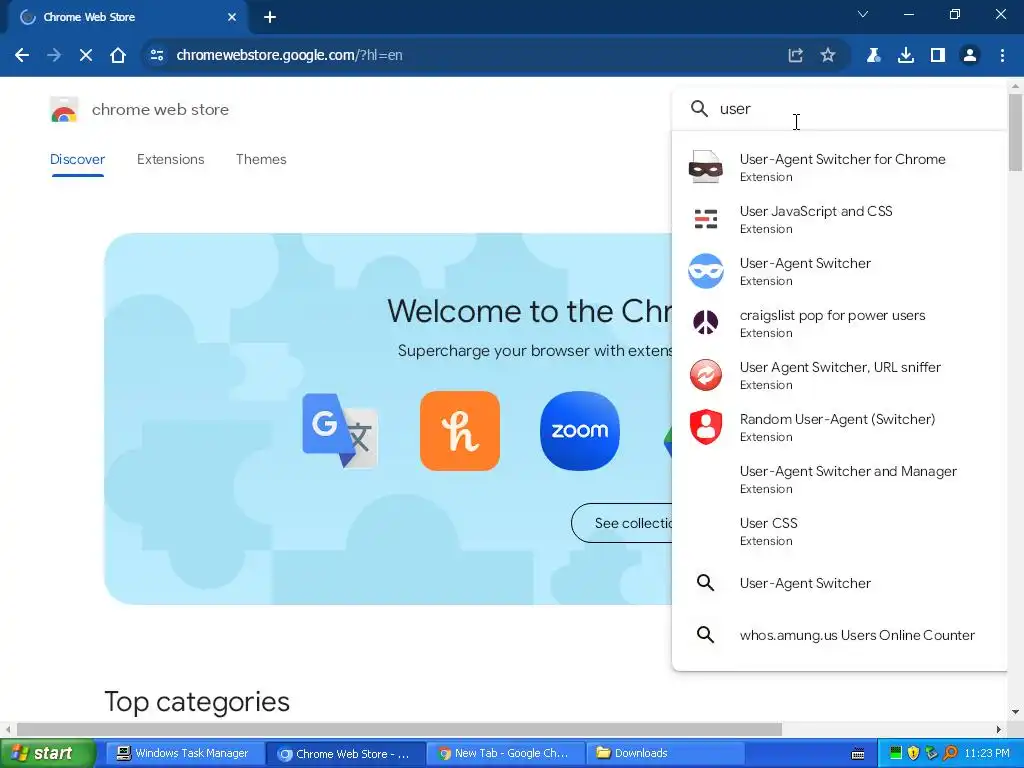The width and height of the screenshot is (1024, 768).
Task: Choose User Agent Switcher, URL sniffer
Action: (839, 375)
